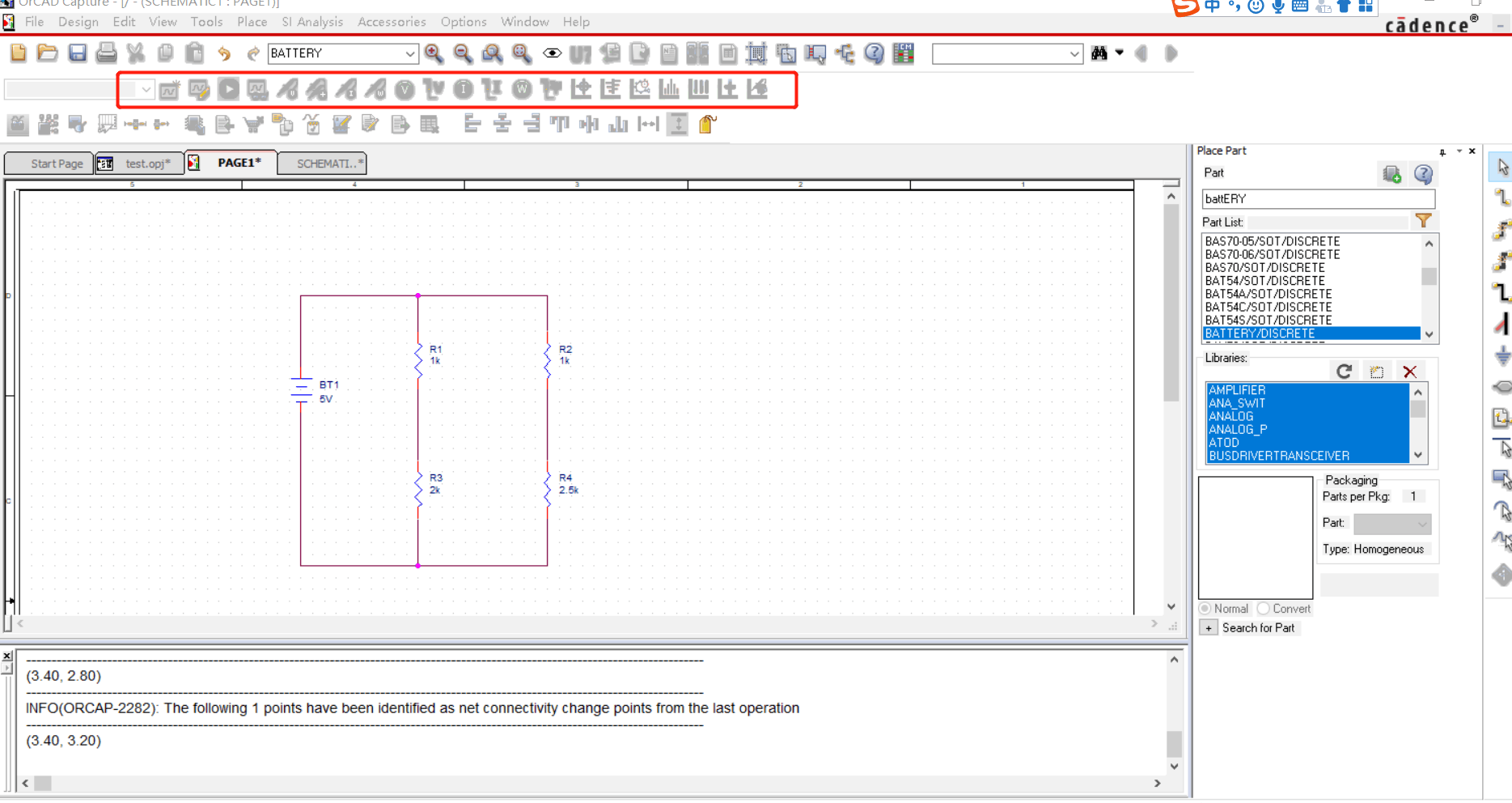Select the Convert radio button
The image size is (1512, 803).
tap(1263, 609)
